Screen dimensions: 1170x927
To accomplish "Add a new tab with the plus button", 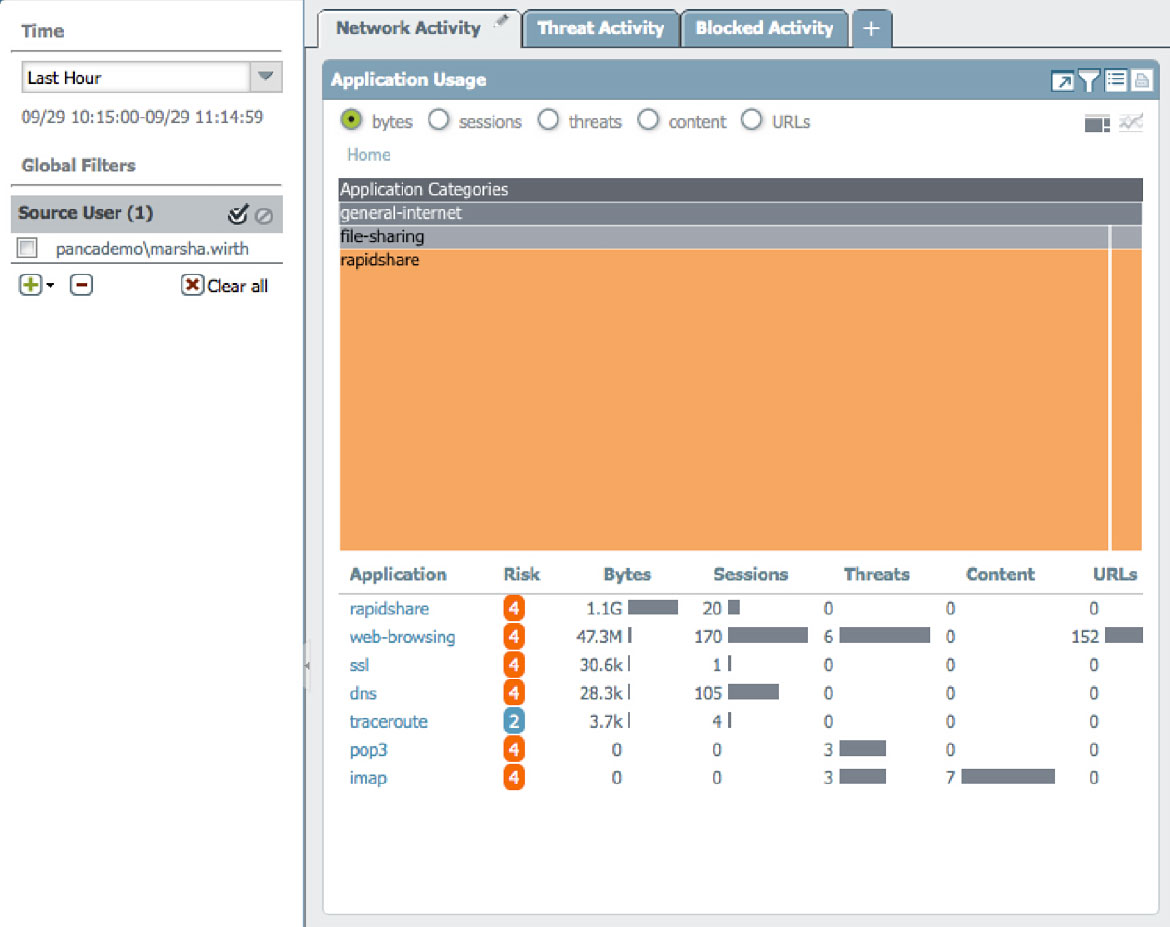I will coord(871,29).
